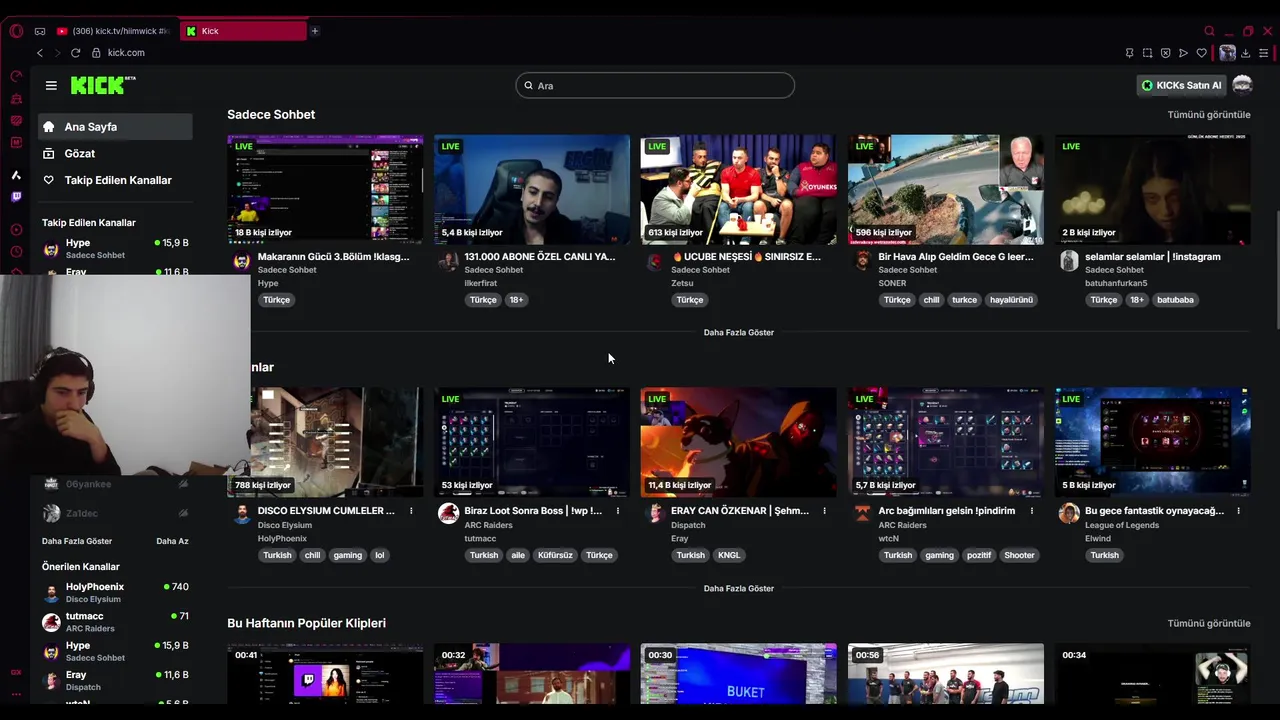Open options menu for ERAY CAN ÖZKENAR stream
Viewport: 1280px width, 720px height.
coord(824,511)
